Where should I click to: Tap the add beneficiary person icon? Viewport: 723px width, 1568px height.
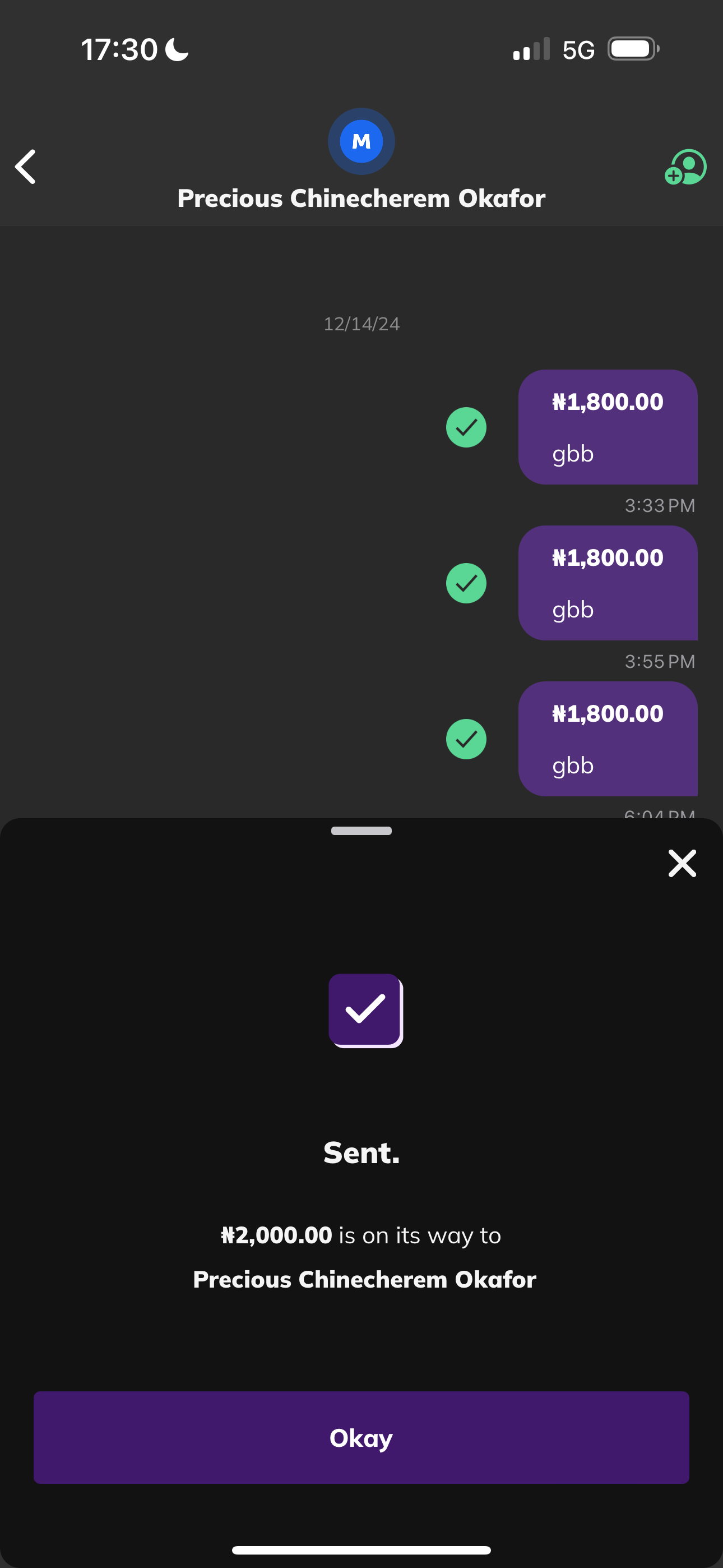tap(685, 167)
